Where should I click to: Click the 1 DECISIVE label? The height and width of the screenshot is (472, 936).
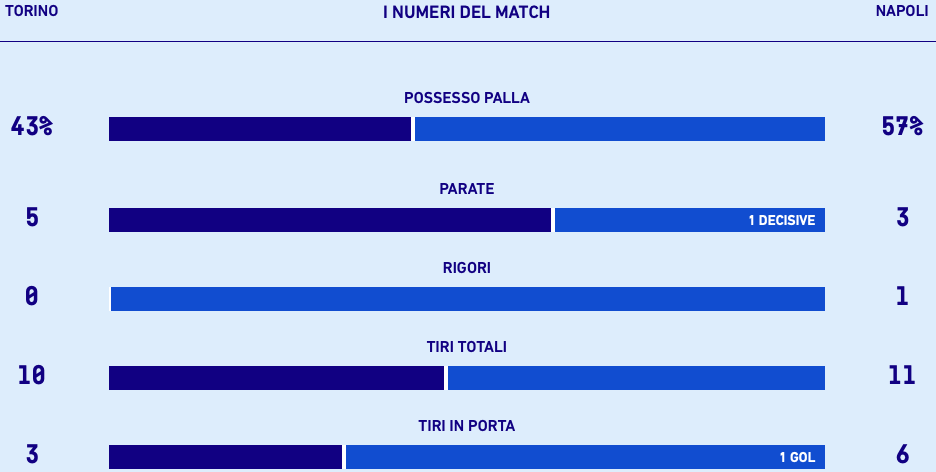tap(781, 221)
